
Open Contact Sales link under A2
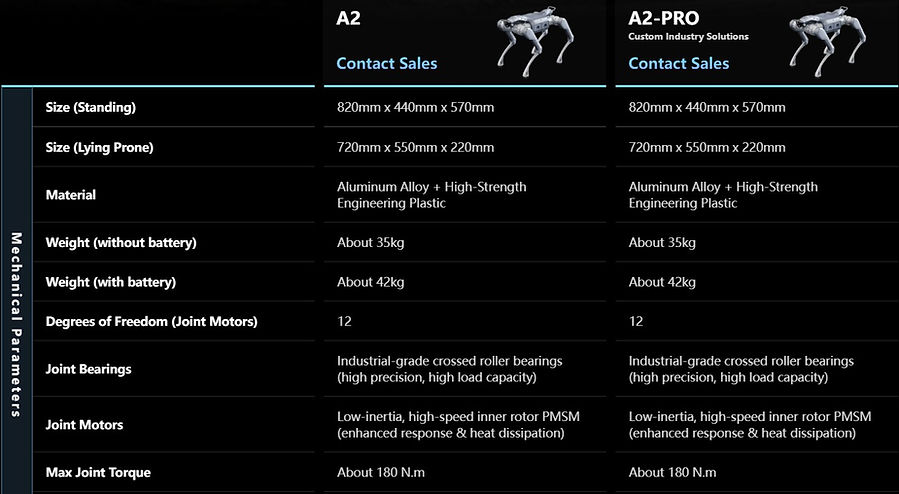[386, 63]
